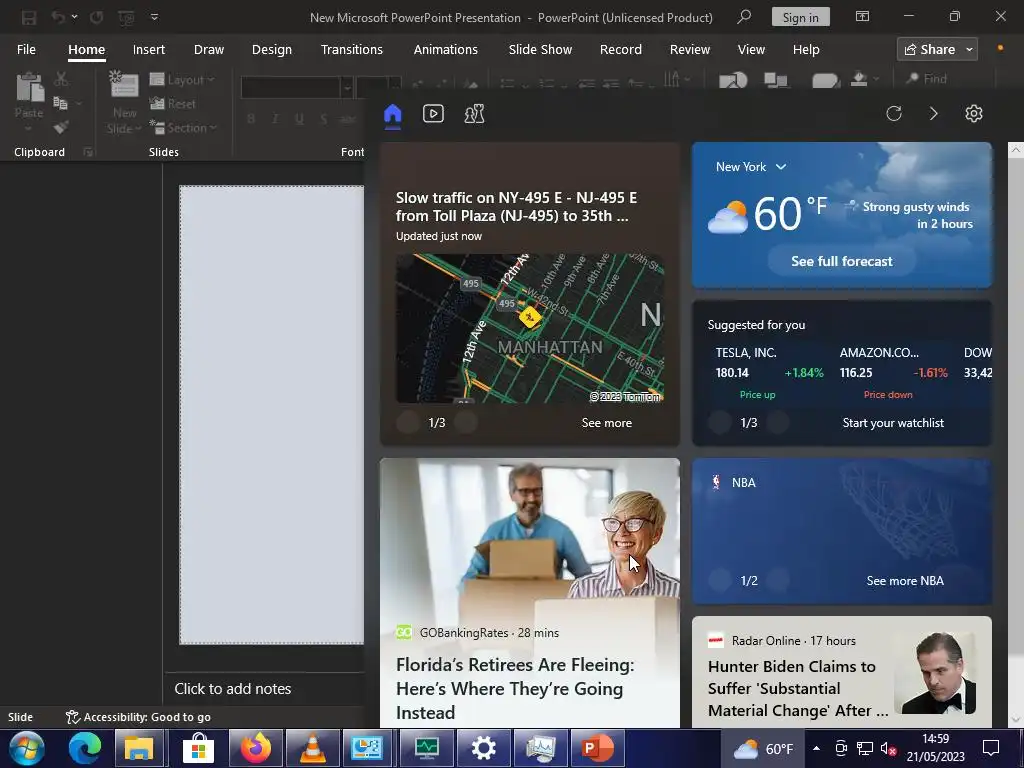This screenshot has width=1024, height=768.
Task: Open the Arrange objects icon
Action: click(776, 81)
